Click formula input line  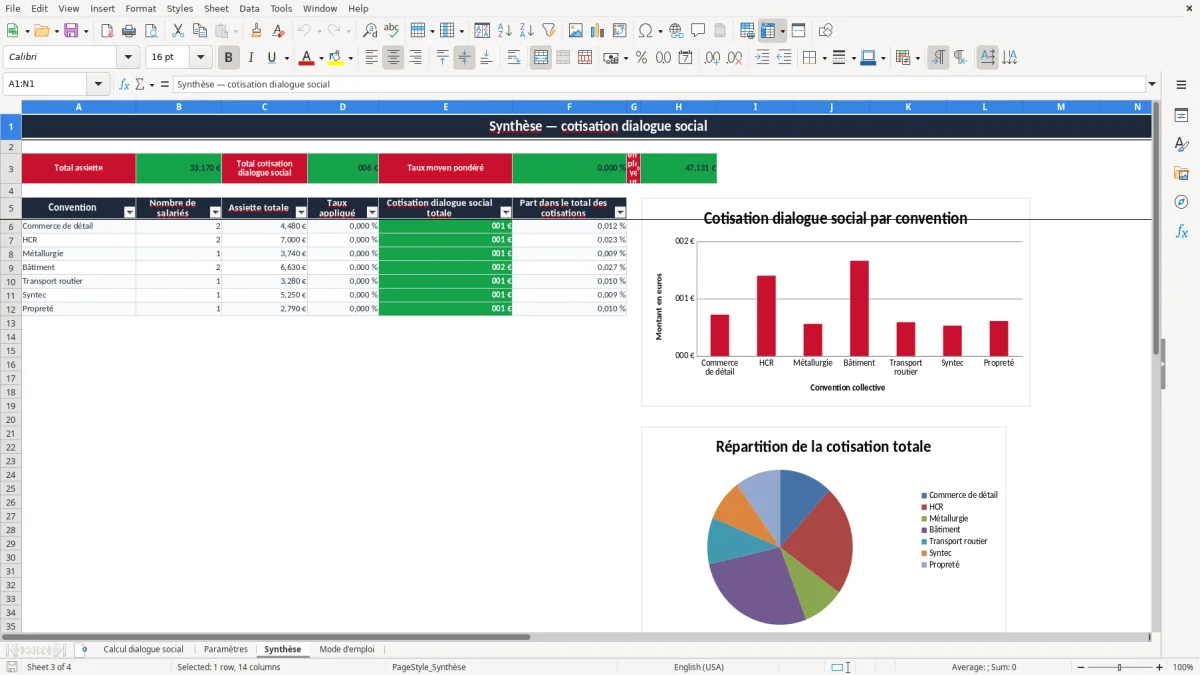[658, 84]
